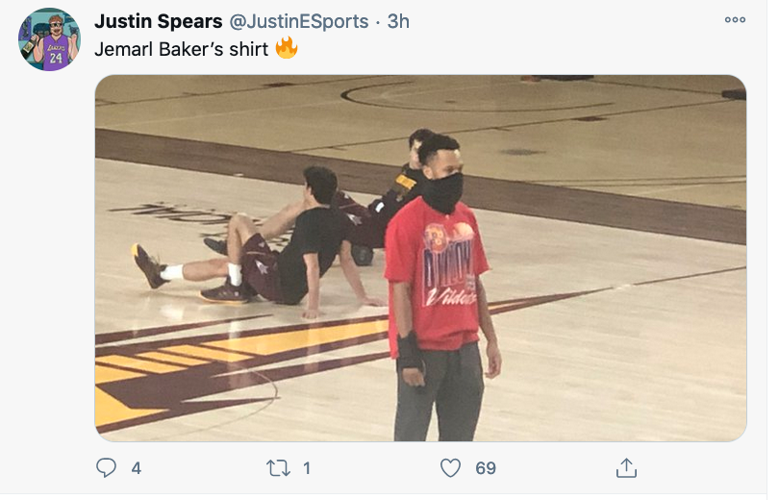The height and width of the screenshot is (500, 779).
Task: Select the "Jemarl Baker's shirt" tweet text
Action: [x=181, y=48]
